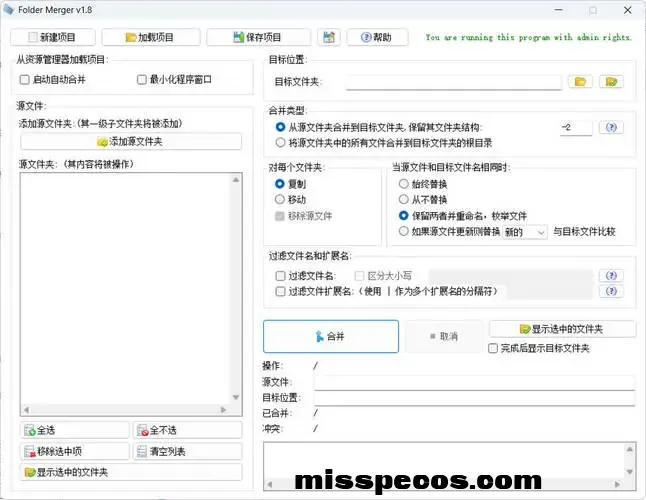Click 移除选中项 button
The width and height of the screenshot is (646, 500).
click(75, 451)
